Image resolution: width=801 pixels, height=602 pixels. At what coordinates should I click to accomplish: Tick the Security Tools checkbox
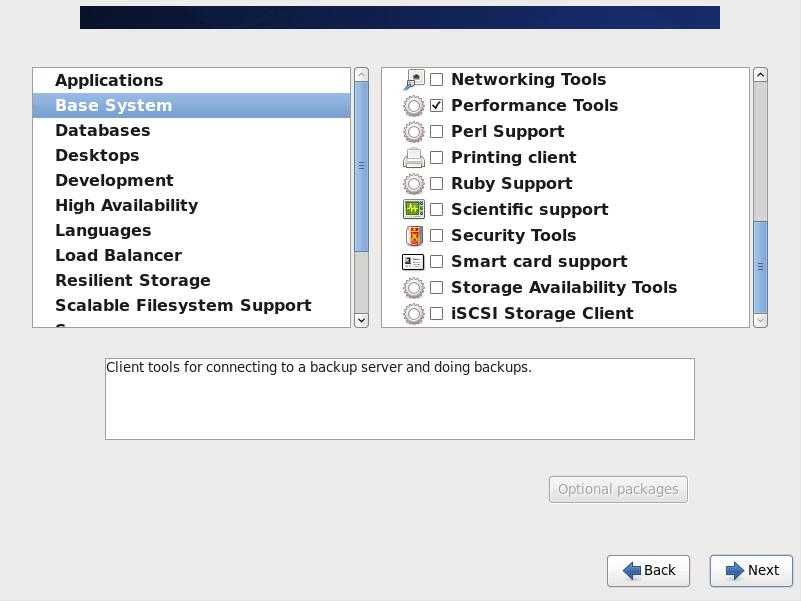pyautogui.click(x=436, y=235)
